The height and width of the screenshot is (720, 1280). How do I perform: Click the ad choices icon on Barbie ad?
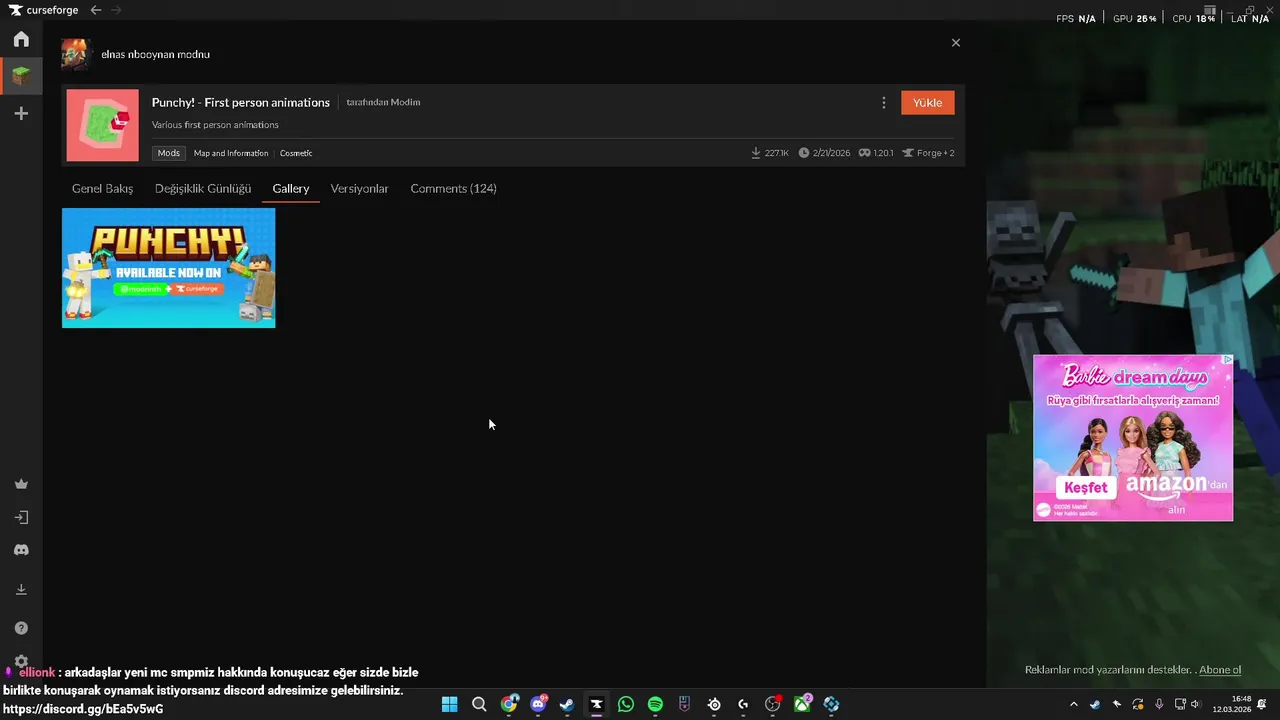(1227, 360)
